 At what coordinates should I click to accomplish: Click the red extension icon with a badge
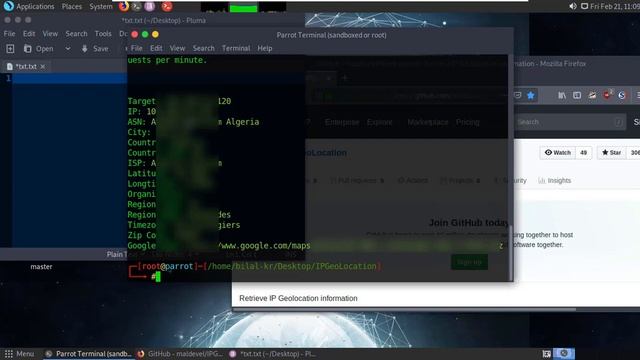tap(607, 95)
